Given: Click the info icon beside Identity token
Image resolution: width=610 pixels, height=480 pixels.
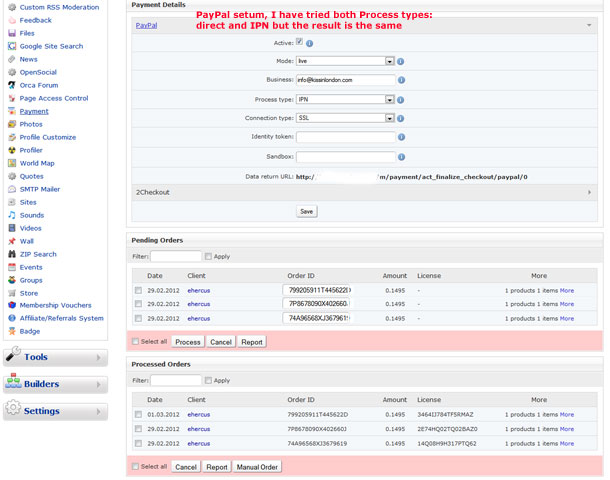Looking at the screenshot, I should [x=401, y=137].
